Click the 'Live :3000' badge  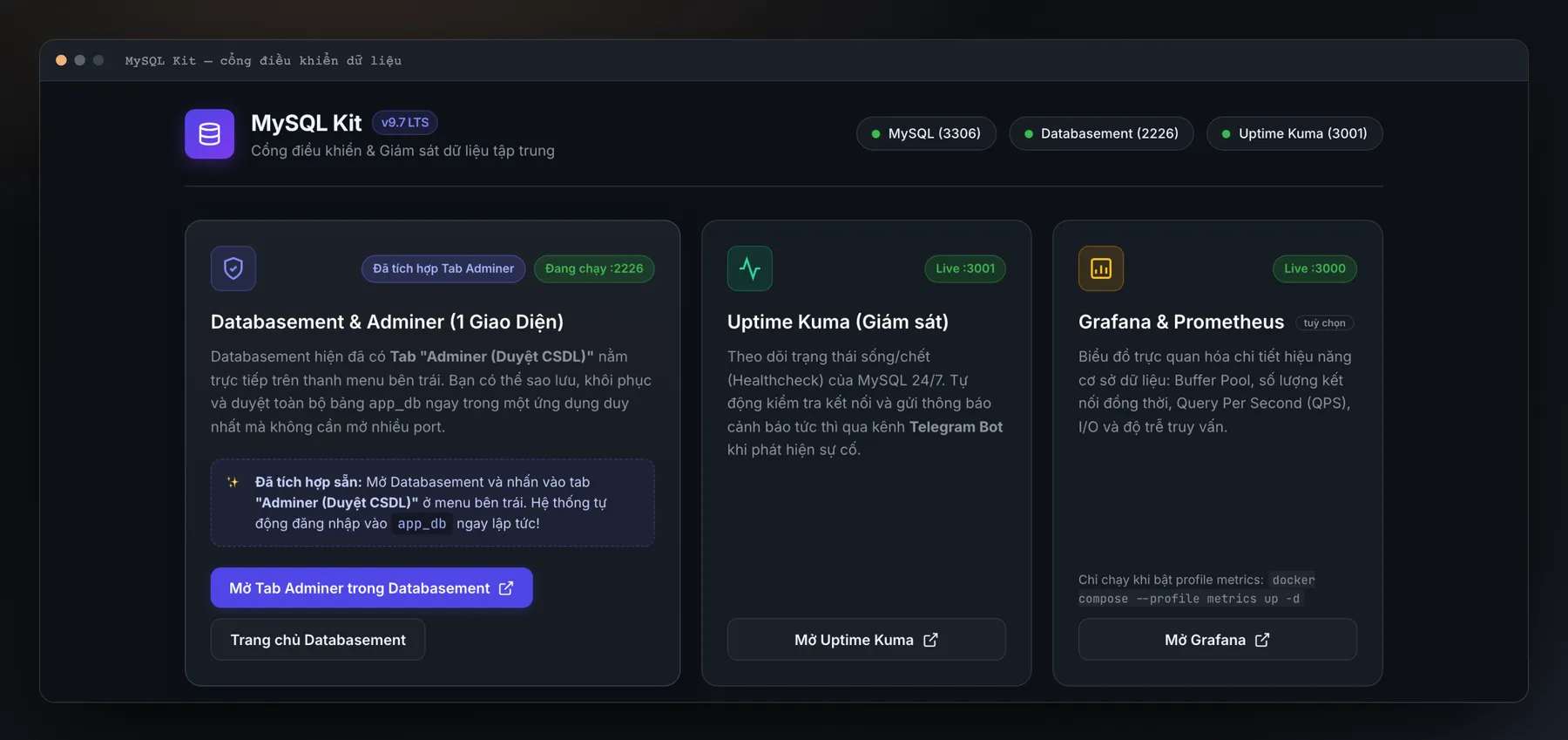1315,268
